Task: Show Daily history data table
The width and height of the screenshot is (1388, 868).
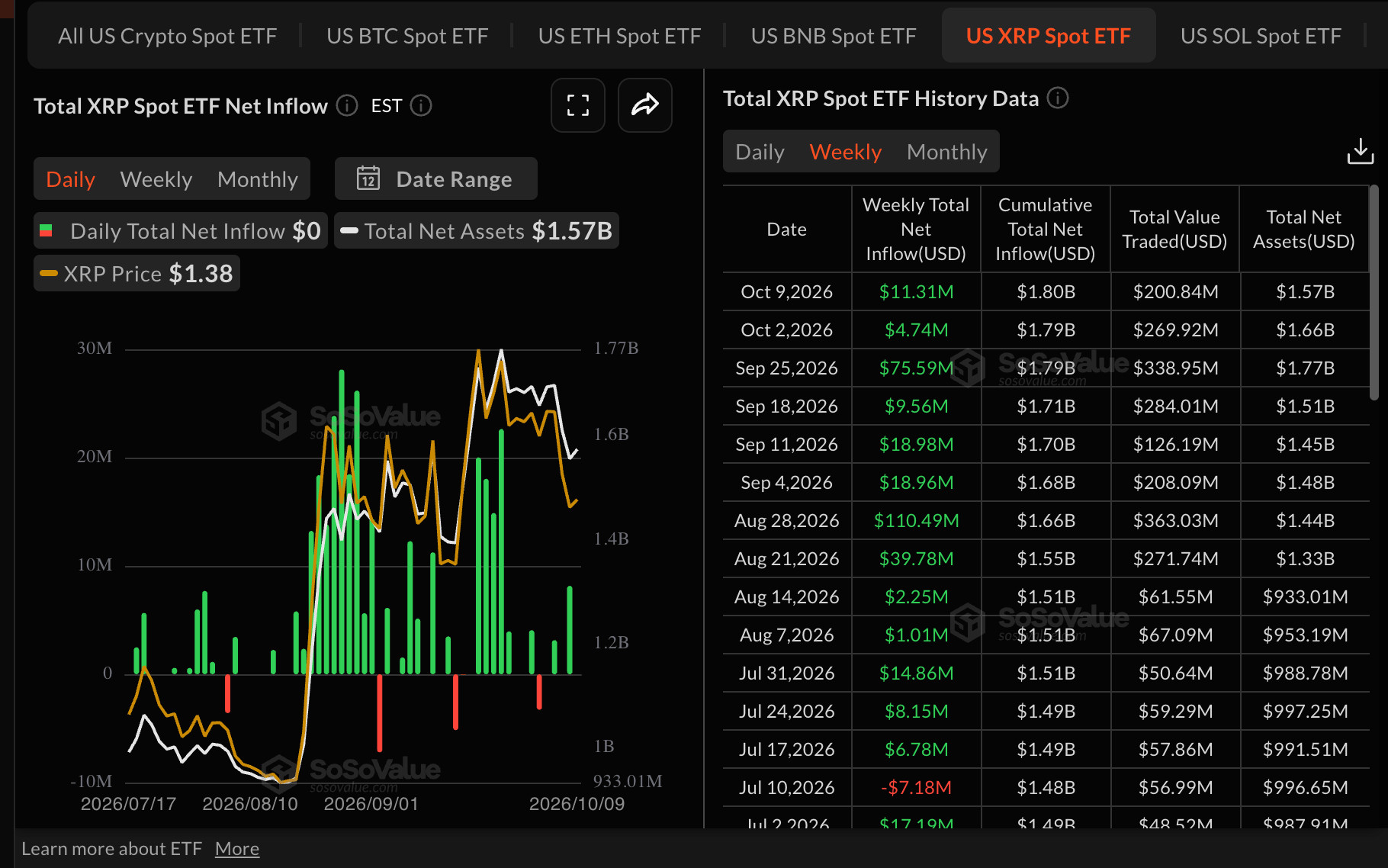Action: coord(760,151)
